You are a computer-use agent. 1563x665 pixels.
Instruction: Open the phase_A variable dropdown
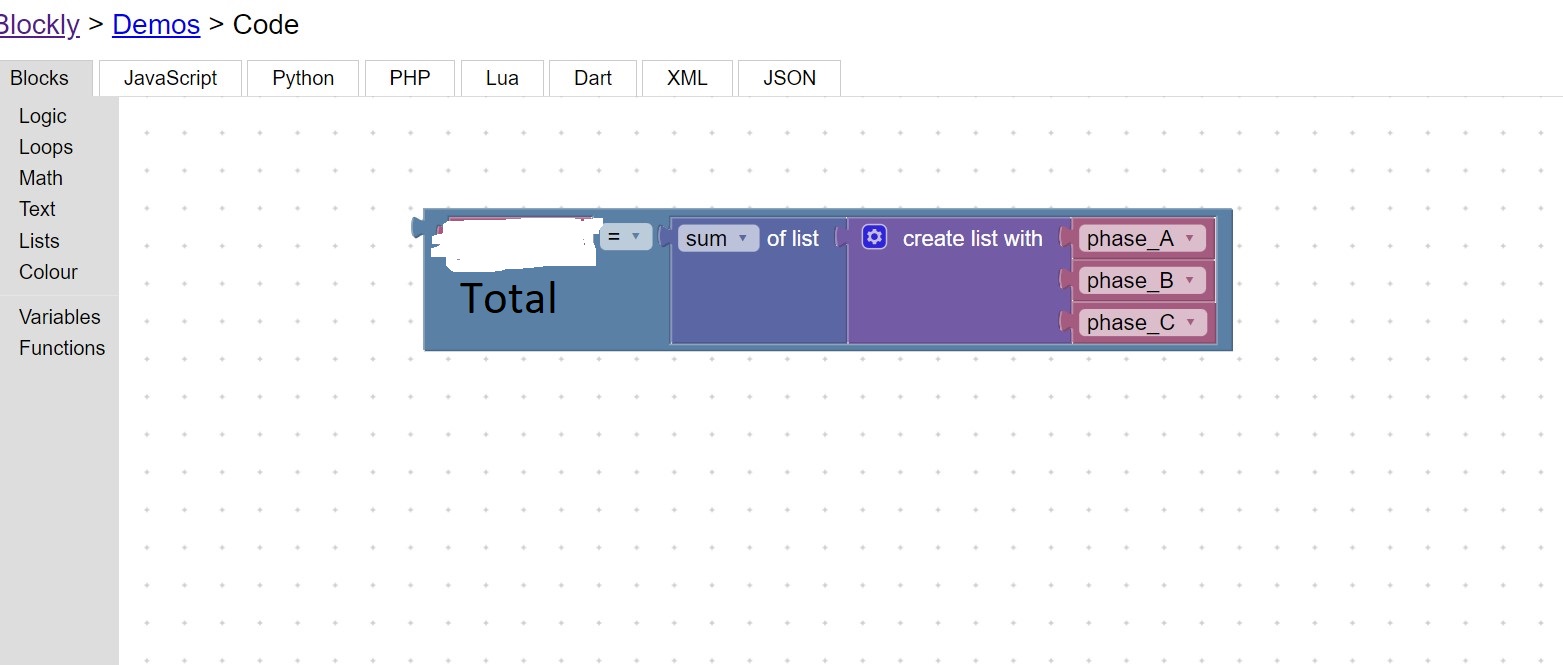click(x=1143, y=238)
